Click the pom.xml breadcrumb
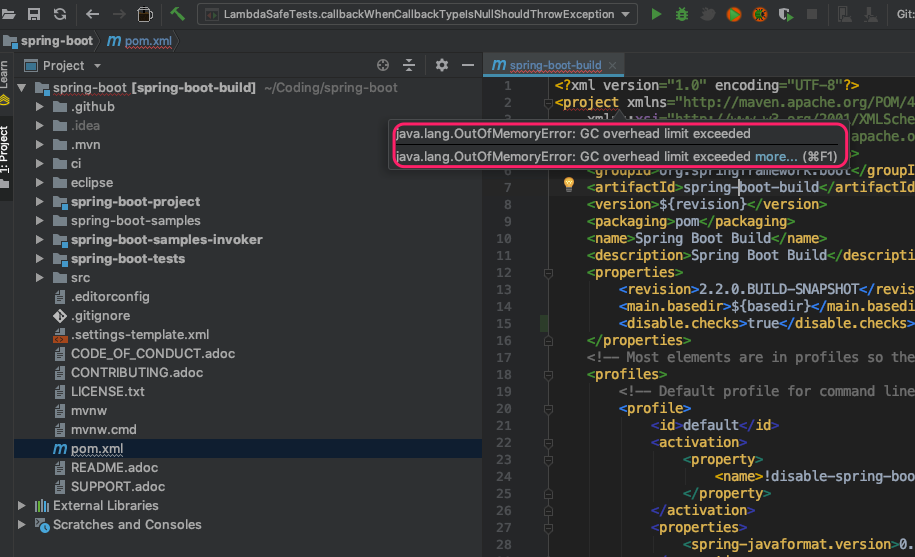This screenshot has width=915, height=557. pos(141,41)
